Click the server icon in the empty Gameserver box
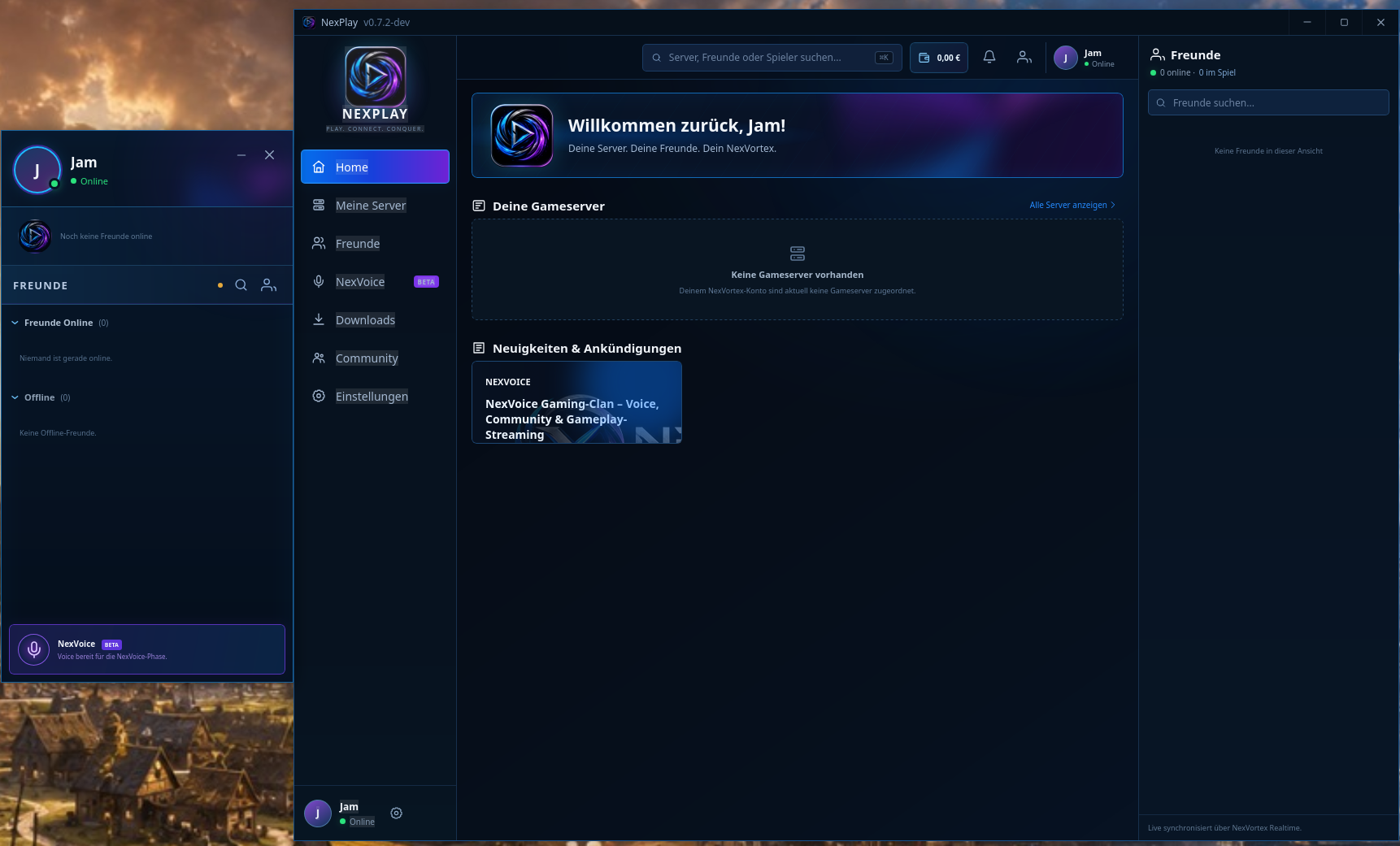The width and height of the screenshot is (1400, 846). coord(798,254)
